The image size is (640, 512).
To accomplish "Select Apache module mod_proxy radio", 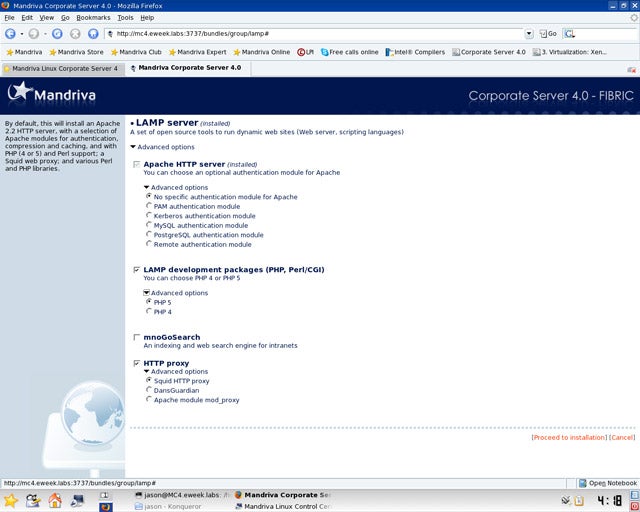I will pos(149,399).
